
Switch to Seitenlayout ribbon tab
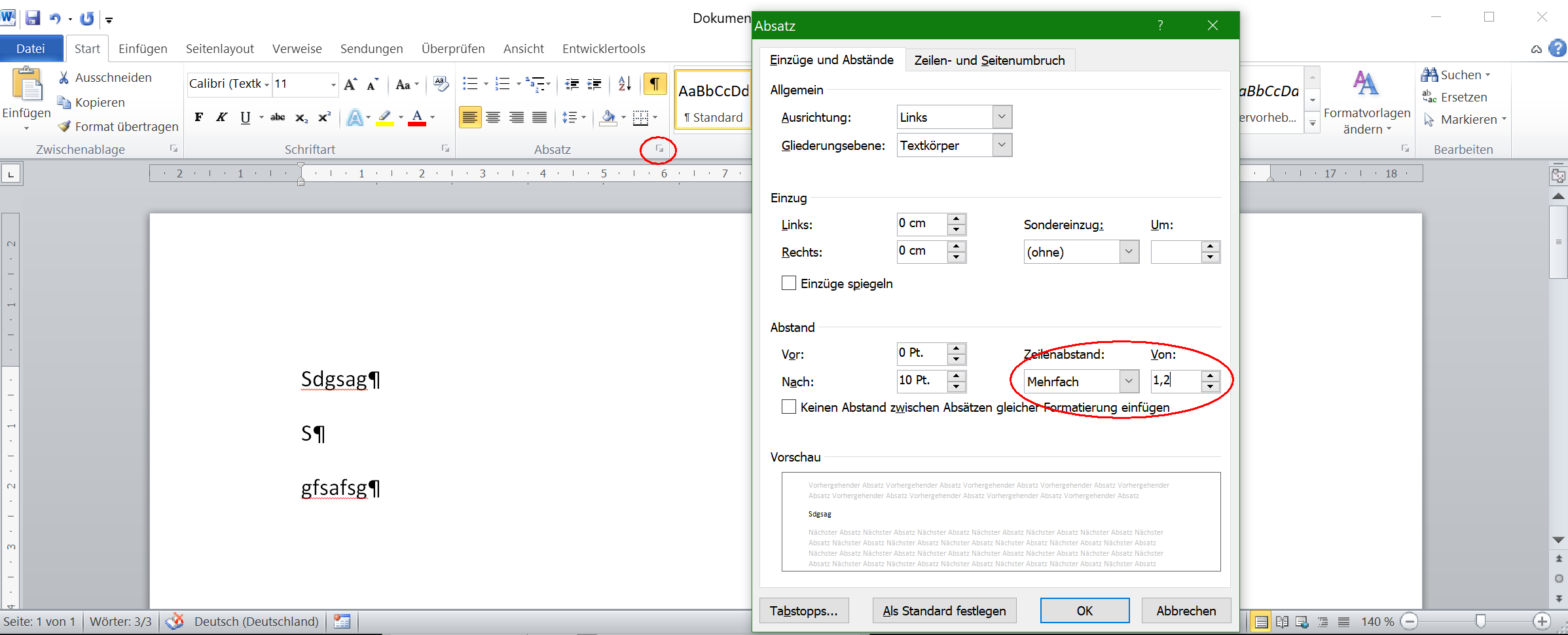220,48
